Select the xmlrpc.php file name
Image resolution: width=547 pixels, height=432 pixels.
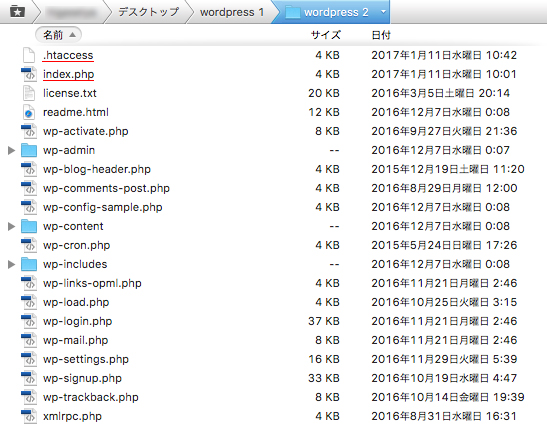[x=72, y=416]
